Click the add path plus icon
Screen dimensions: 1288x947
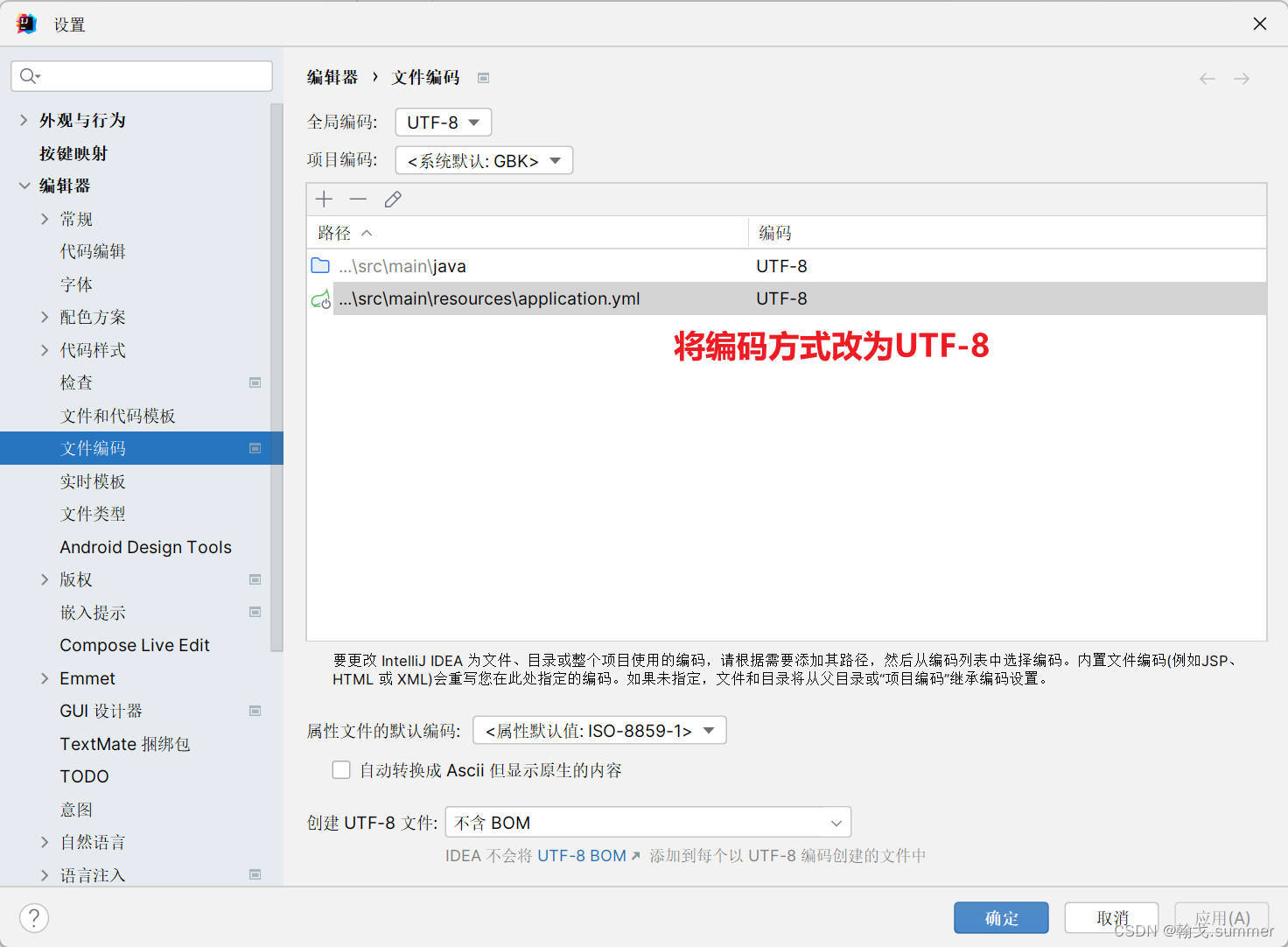click(323, 199)
